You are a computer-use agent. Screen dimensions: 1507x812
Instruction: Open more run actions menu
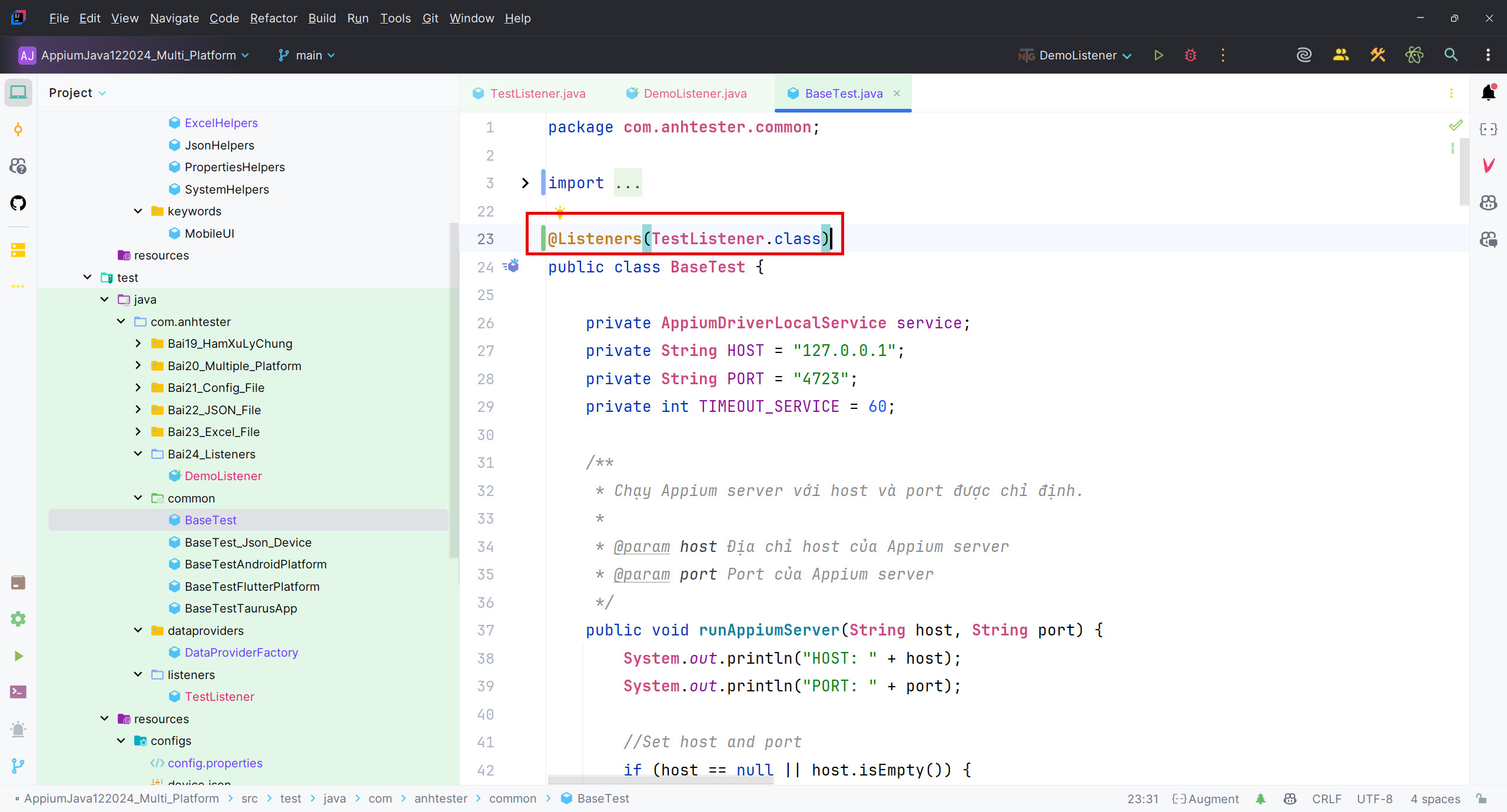coord(1223,55)
